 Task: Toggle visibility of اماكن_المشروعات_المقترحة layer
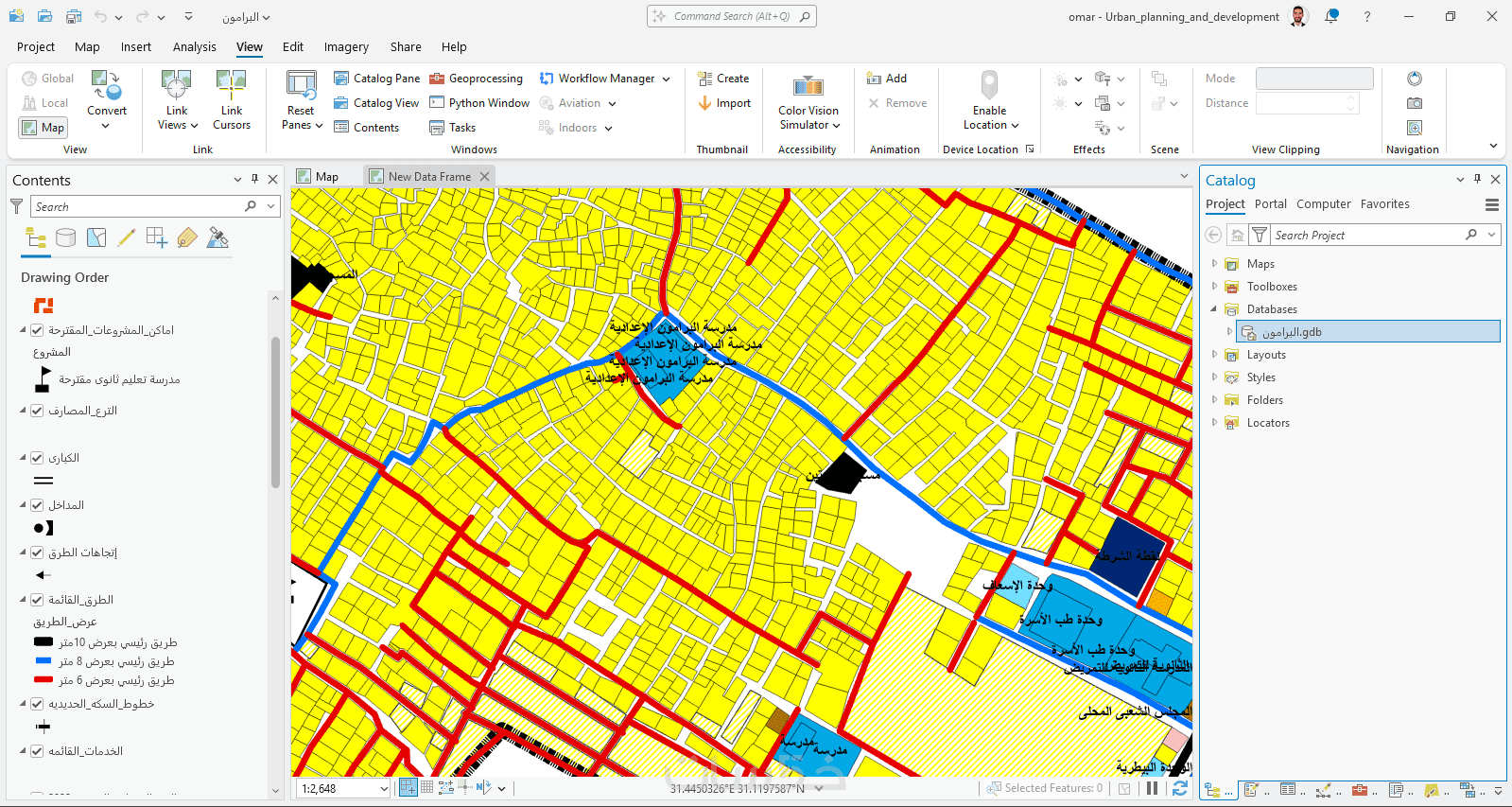(x=37, y=330)
